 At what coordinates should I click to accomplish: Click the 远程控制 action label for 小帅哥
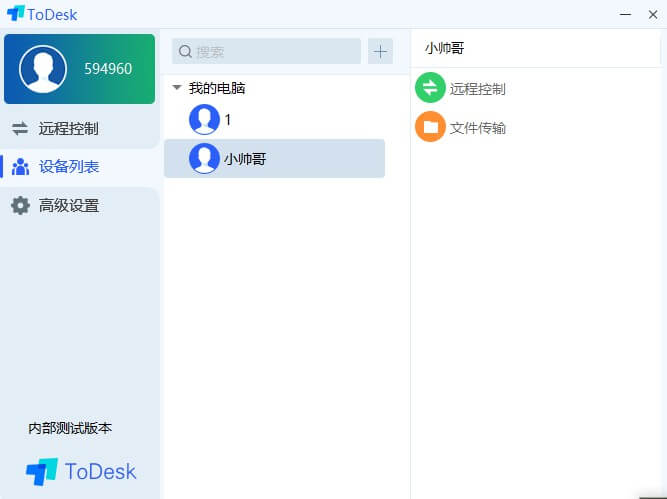tap(477, 88)
